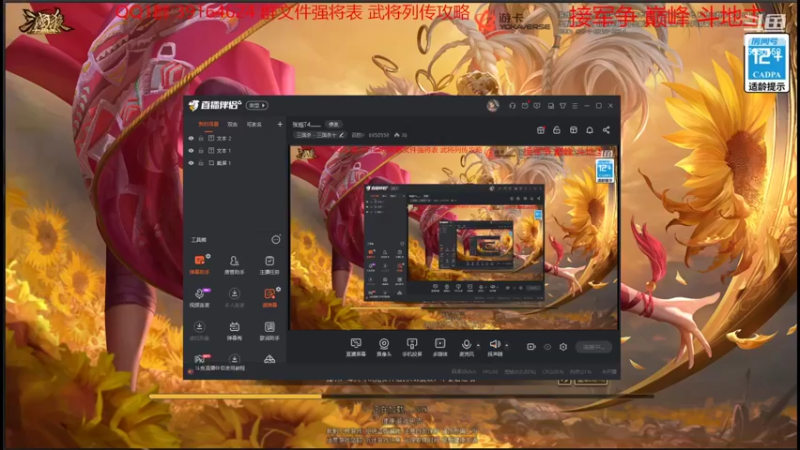
Task: Click the layout grid icon above preview
Action: click(573, 130)
